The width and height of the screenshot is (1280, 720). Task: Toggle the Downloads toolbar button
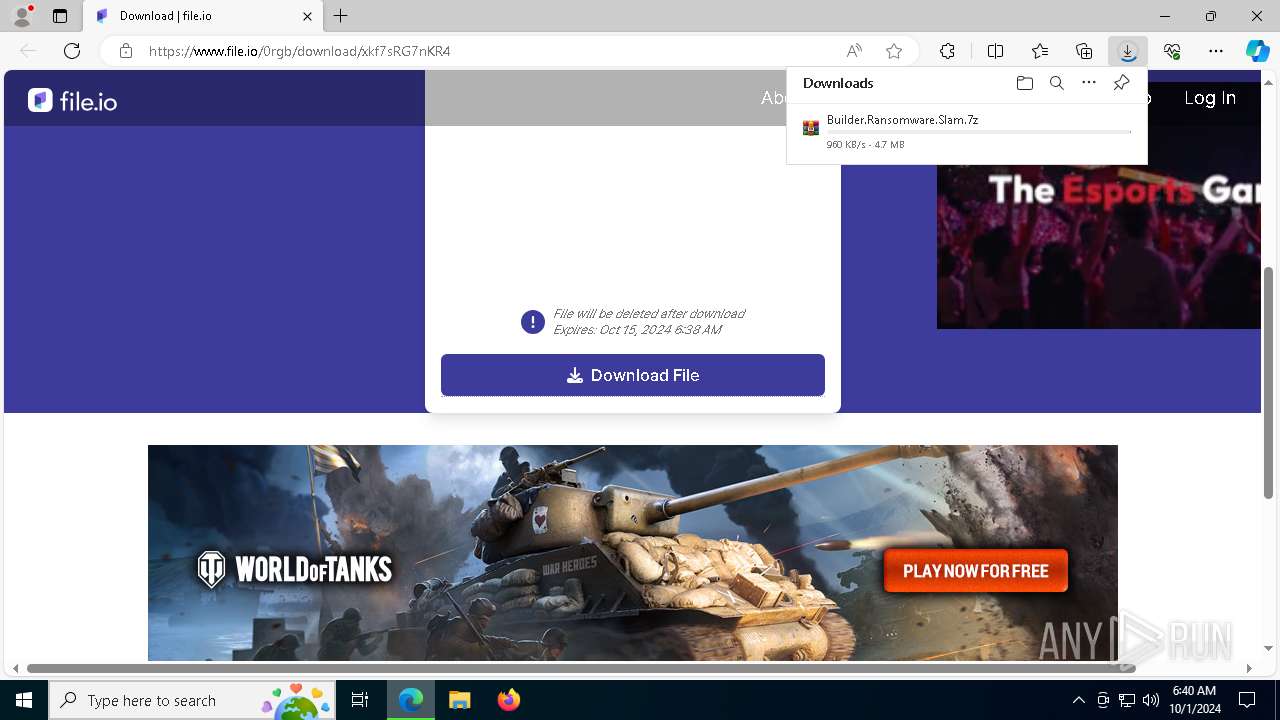1128,51
